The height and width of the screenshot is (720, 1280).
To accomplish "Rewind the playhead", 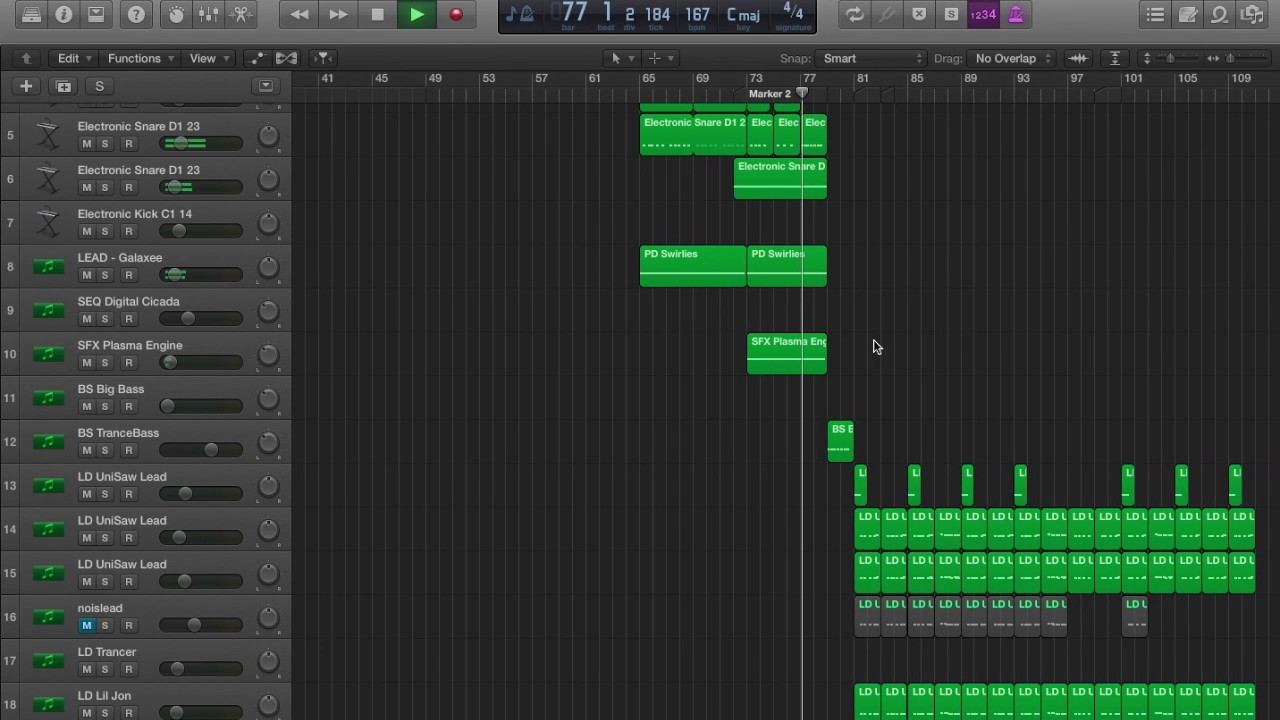I will click(x=299, y=14).
